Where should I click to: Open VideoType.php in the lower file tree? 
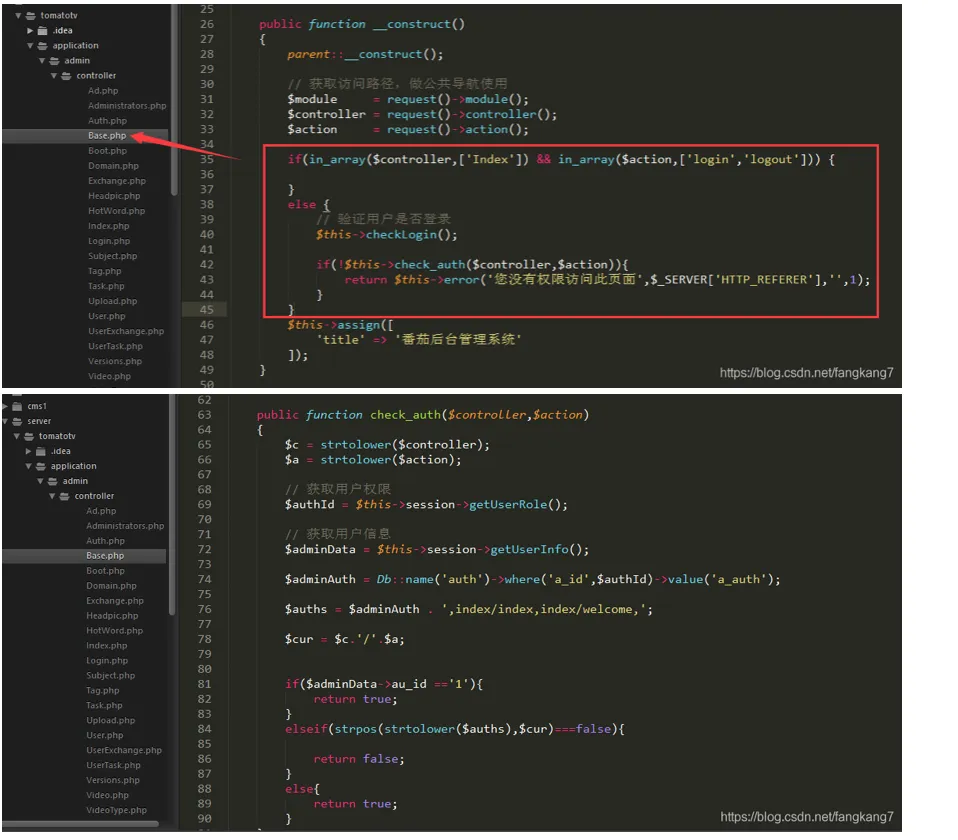click(x=116, y=810)
